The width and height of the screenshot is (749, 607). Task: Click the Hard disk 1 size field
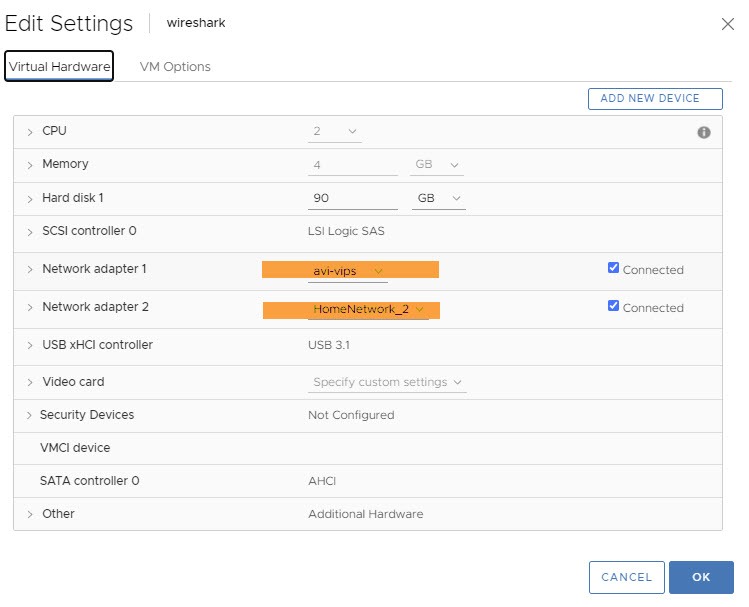353,198
